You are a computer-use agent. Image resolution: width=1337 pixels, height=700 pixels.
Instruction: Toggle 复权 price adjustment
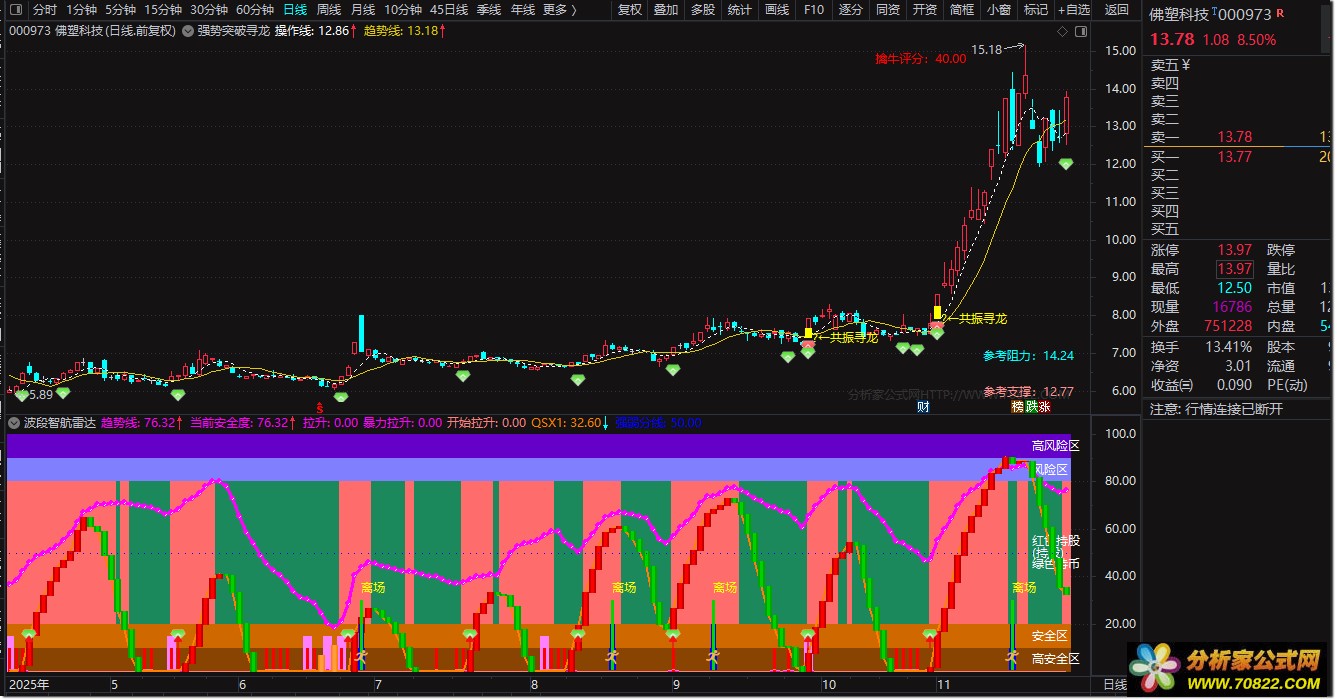coord(630,10)
